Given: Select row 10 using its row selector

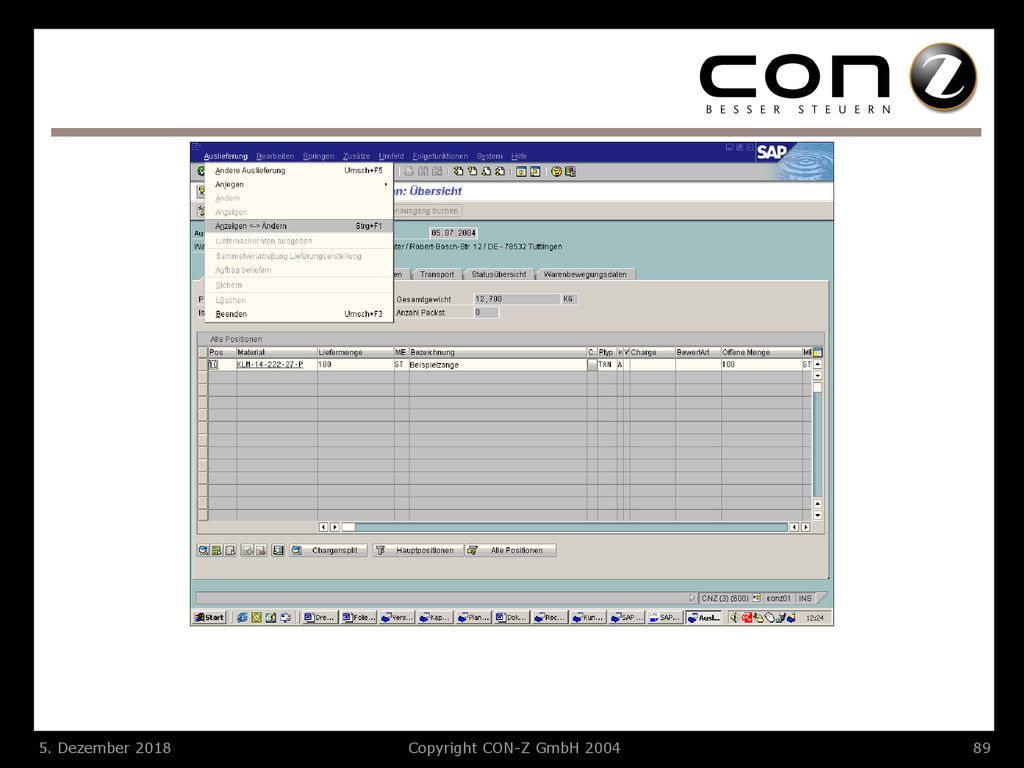Looking at the screenshot, I should coord(202,365).
